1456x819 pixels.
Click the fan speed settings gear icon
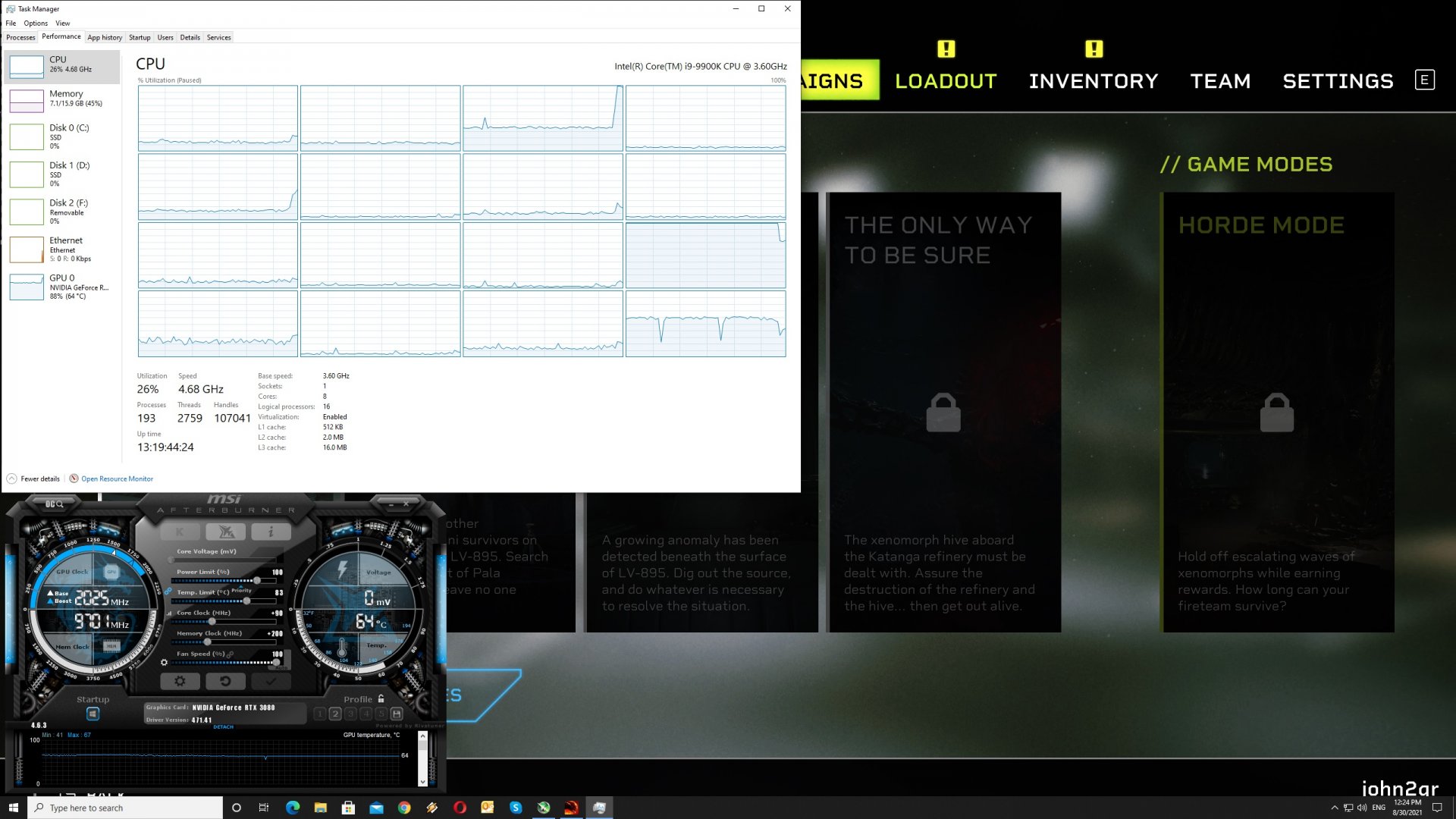point(164,662)
